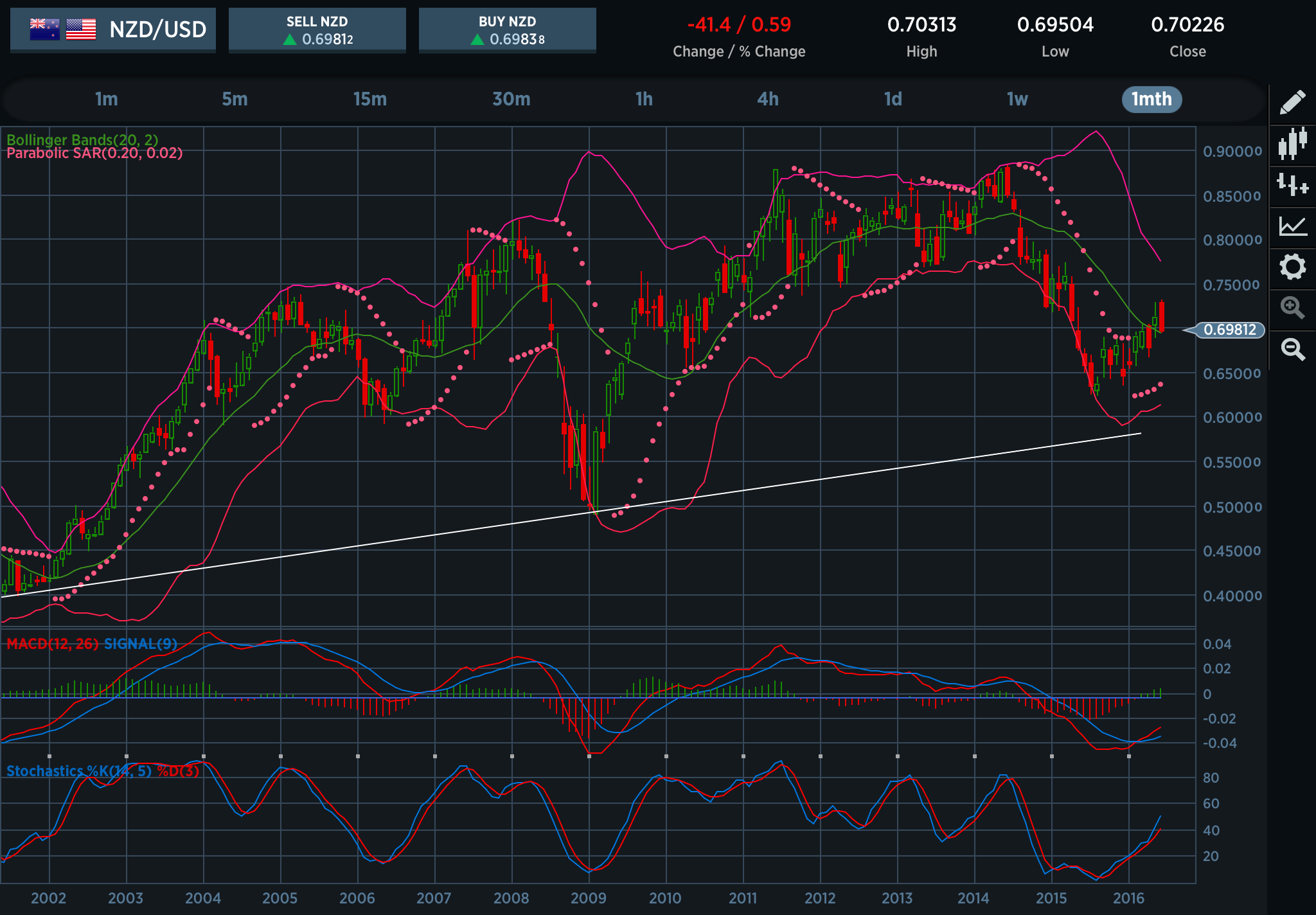Select the 5m timeframe
This screenshot has height=915, width=1316.
pos(235,99)
